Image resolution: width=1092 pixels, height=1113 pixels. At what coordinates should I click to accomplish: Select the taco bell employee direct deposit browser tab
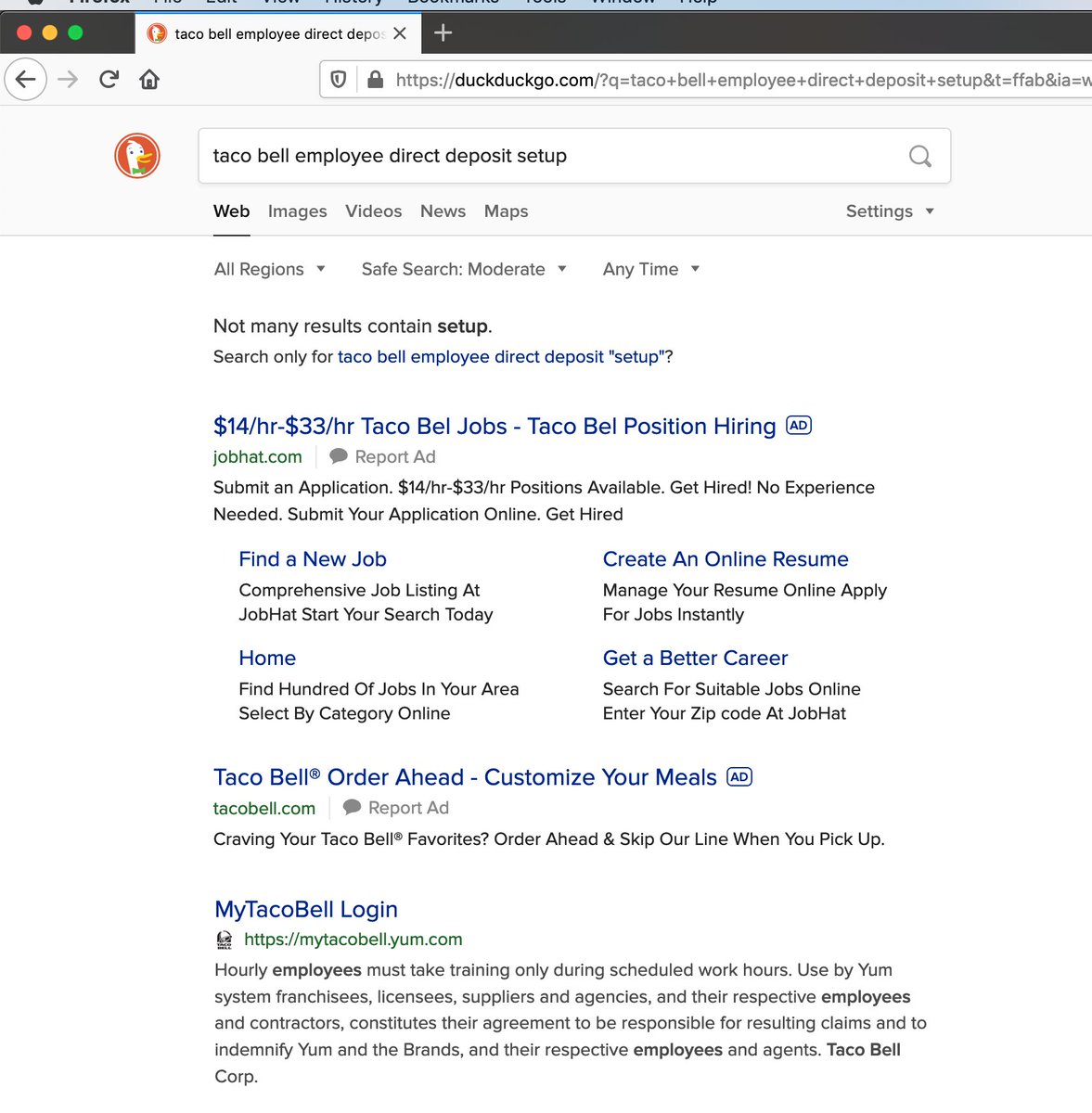tap(278, 33)
